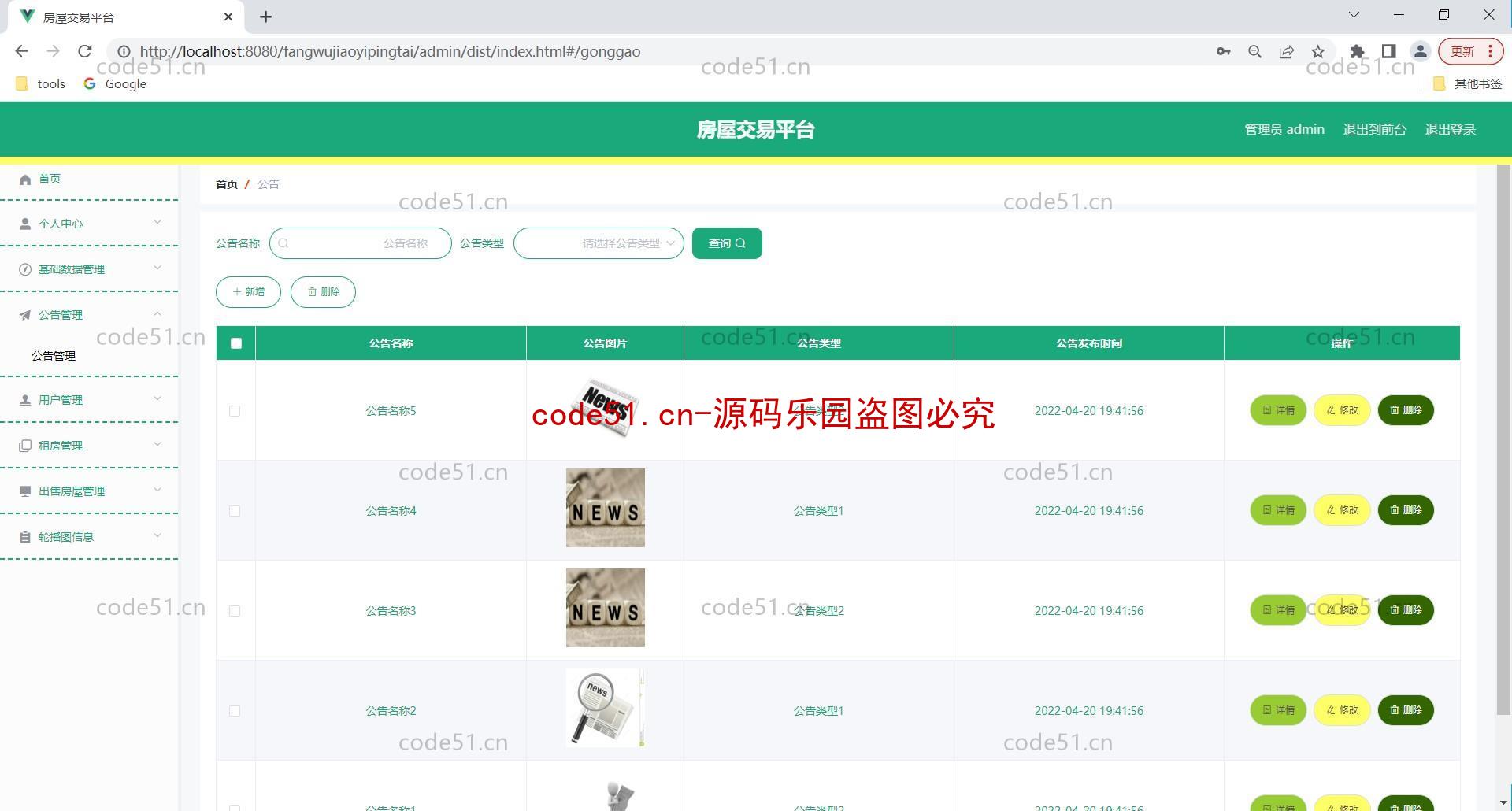Open the 其他书签 folder
Viewport: 1512px width, 811px height.
1468,83
